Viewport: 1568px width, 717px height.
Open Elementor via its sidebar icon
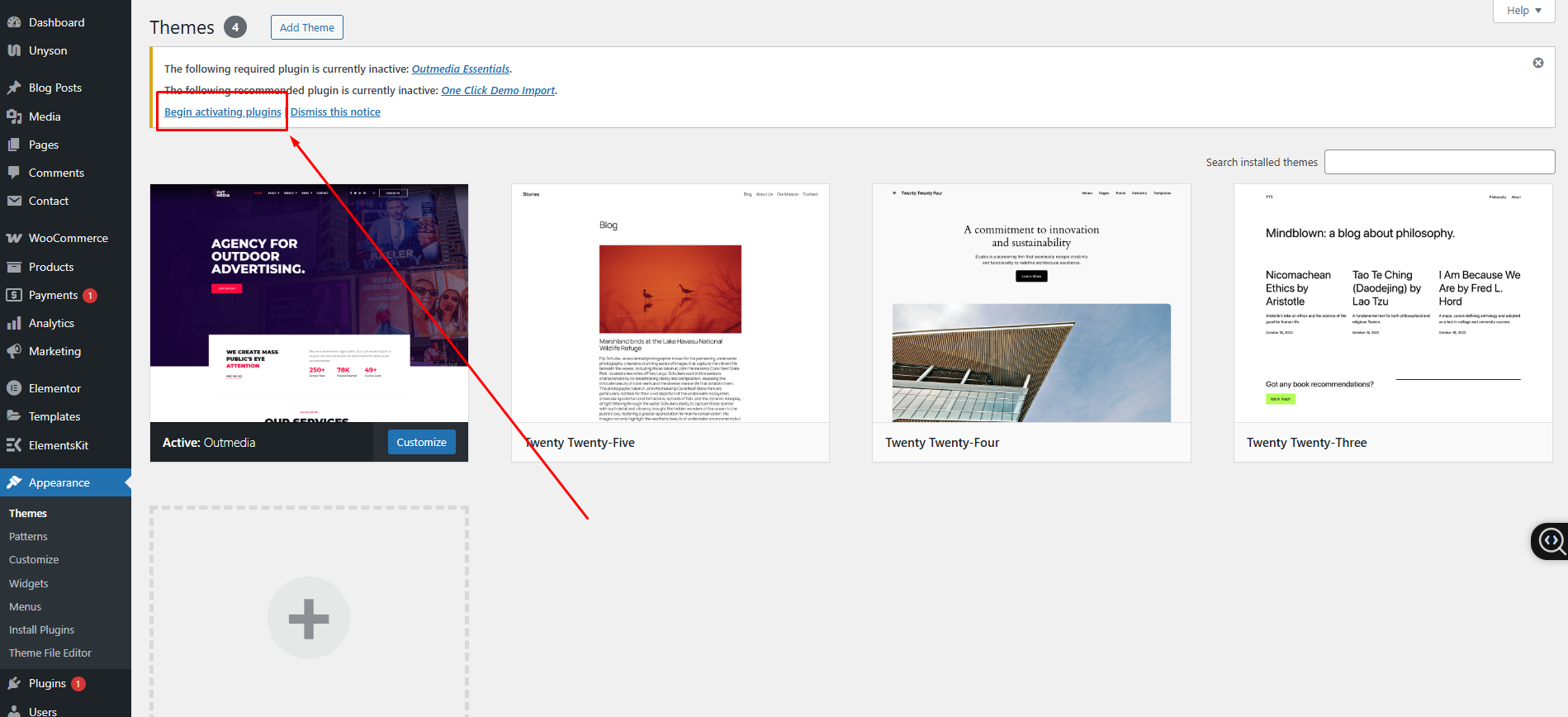pos(14,388)
